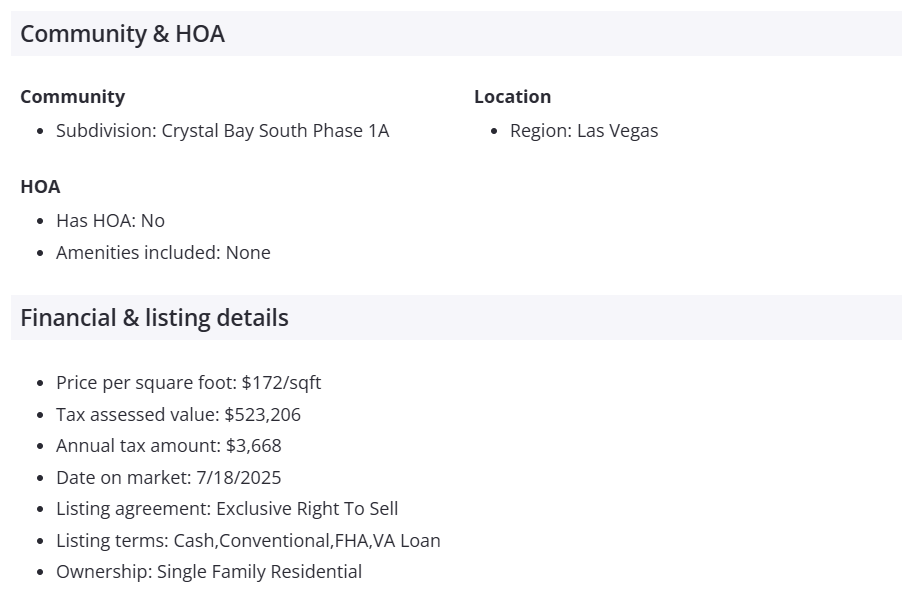The image size is (921, 613).
Task: Click the Amenities included: None line
Action: [163, 253]
